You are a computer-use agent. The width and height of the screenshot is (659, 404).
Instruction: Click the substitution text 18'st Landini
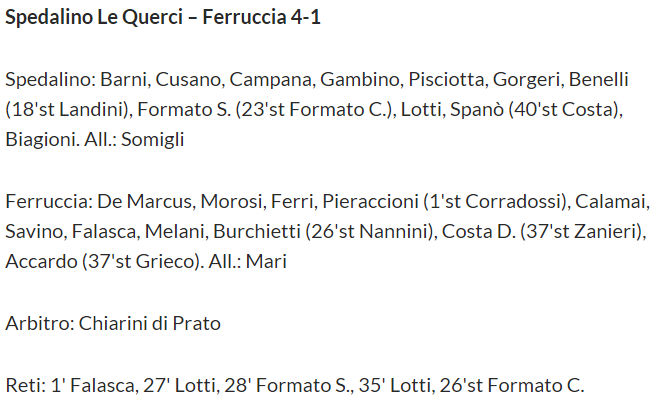click(69, 110)
